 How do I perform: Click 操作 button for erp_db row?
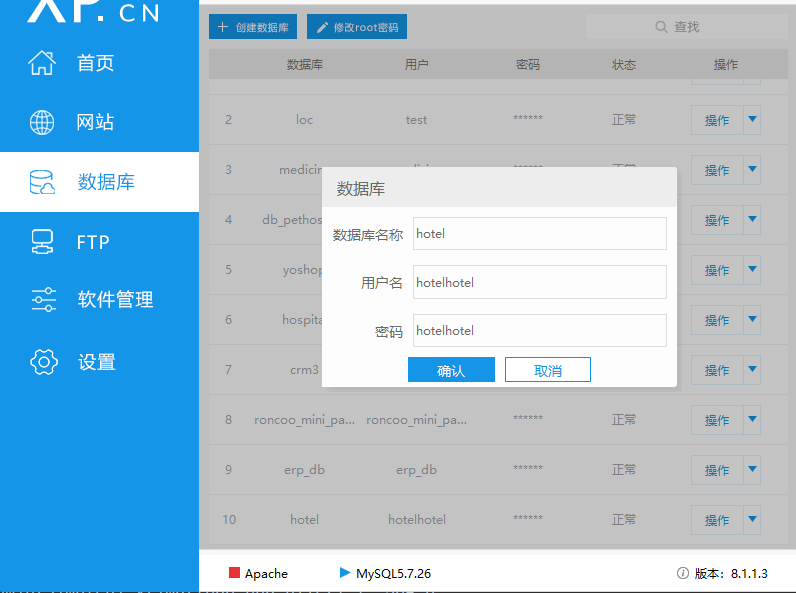point(717,470)
